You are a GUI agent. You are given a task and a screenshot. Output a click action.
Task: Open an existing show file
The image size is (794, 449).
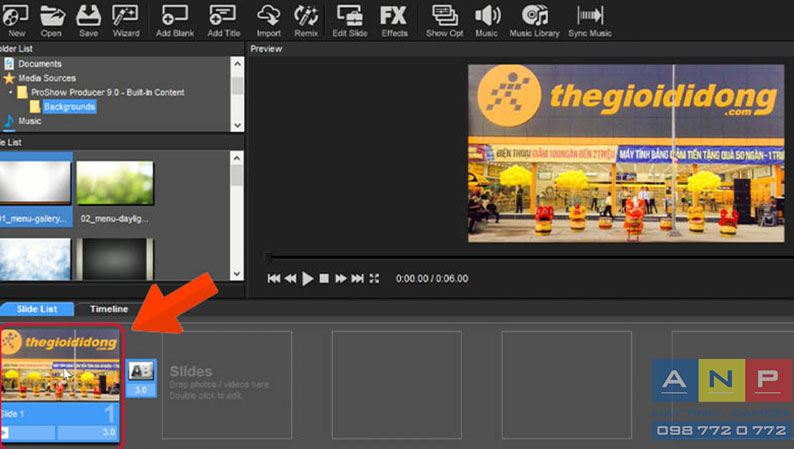point(52,20)
